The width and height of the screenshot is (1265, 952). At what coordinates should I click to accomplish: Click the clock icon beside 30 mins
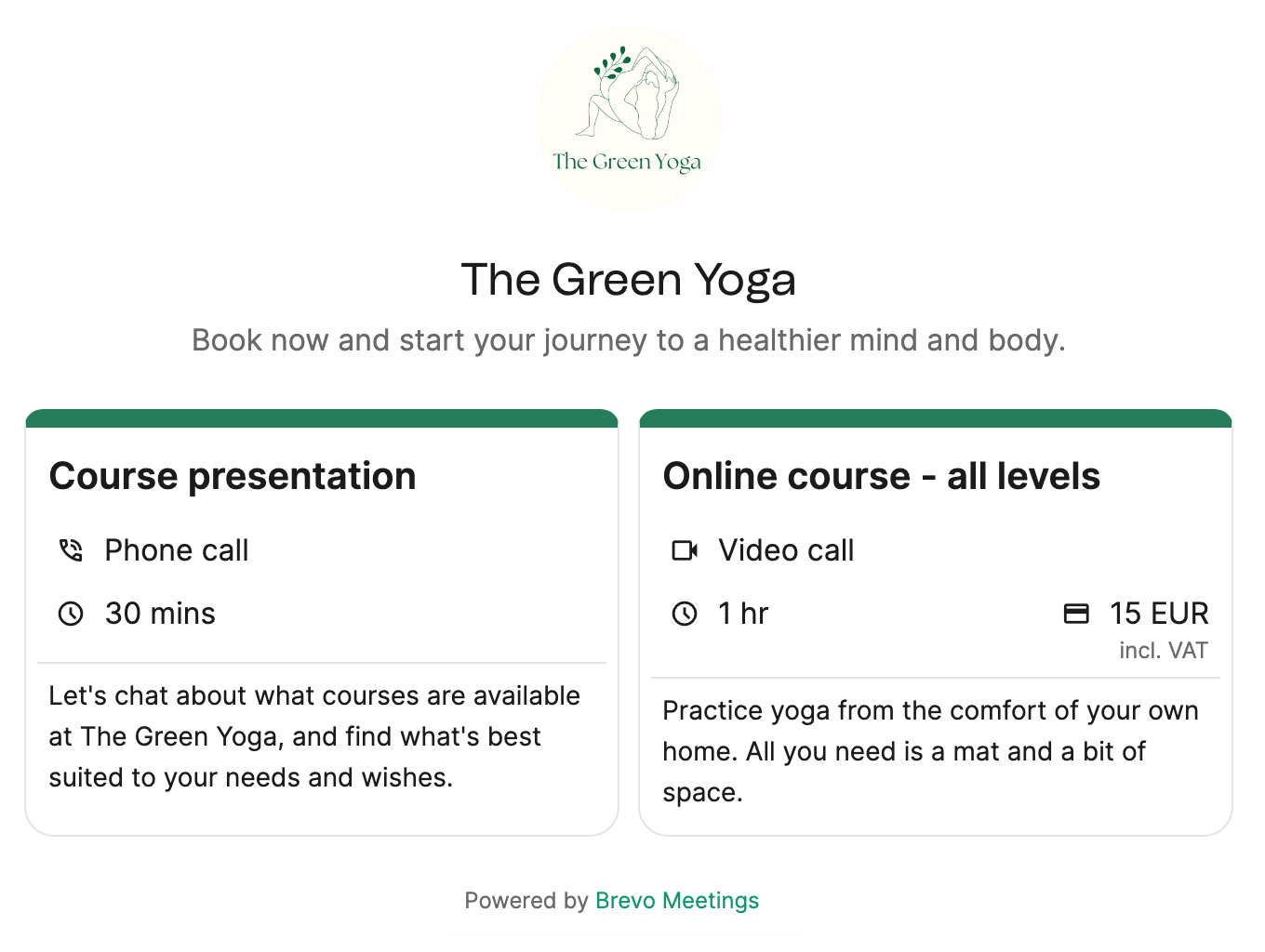click(71, 614)
